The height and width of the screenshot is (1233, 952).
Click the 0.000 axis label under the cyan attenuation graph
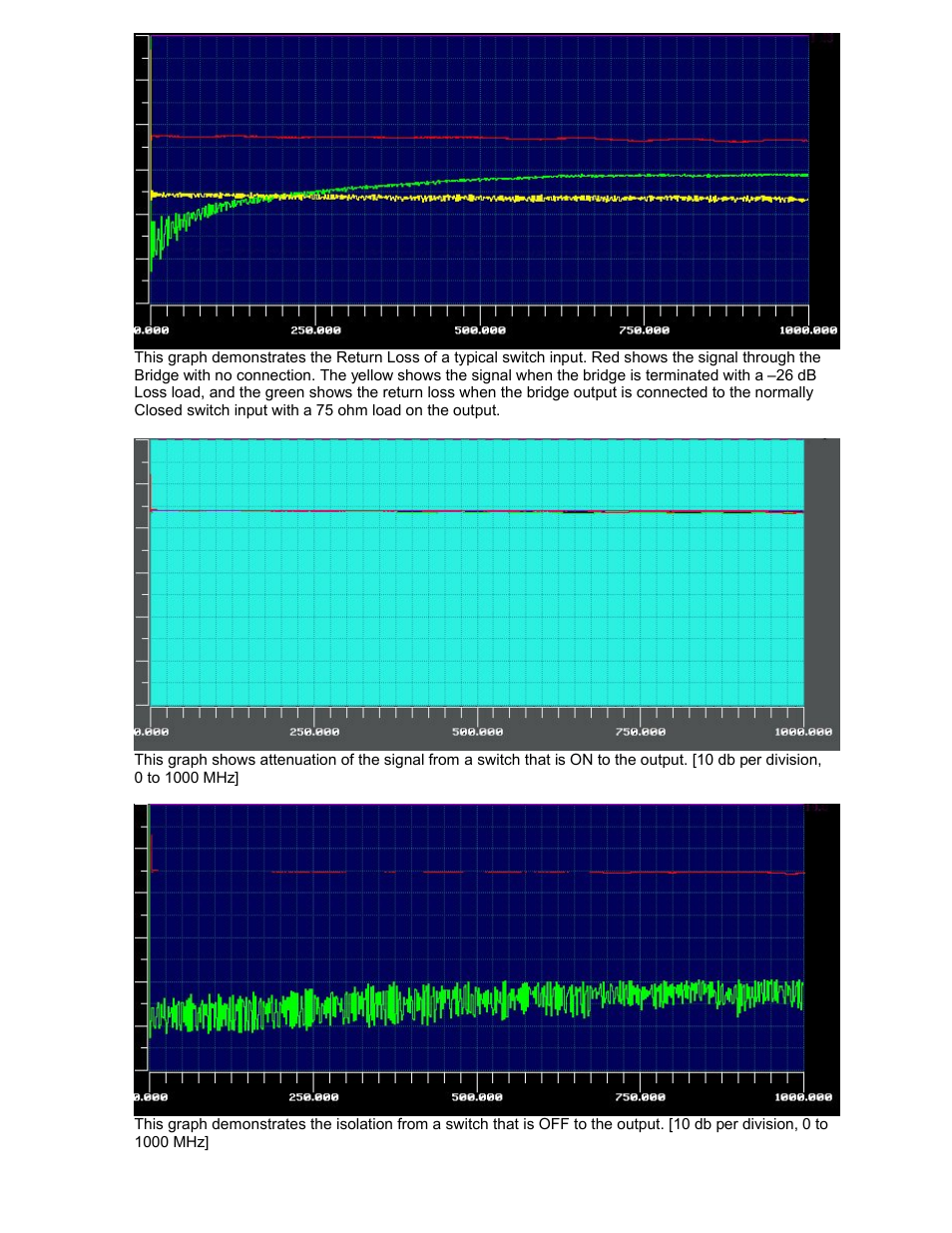[152, 732]
